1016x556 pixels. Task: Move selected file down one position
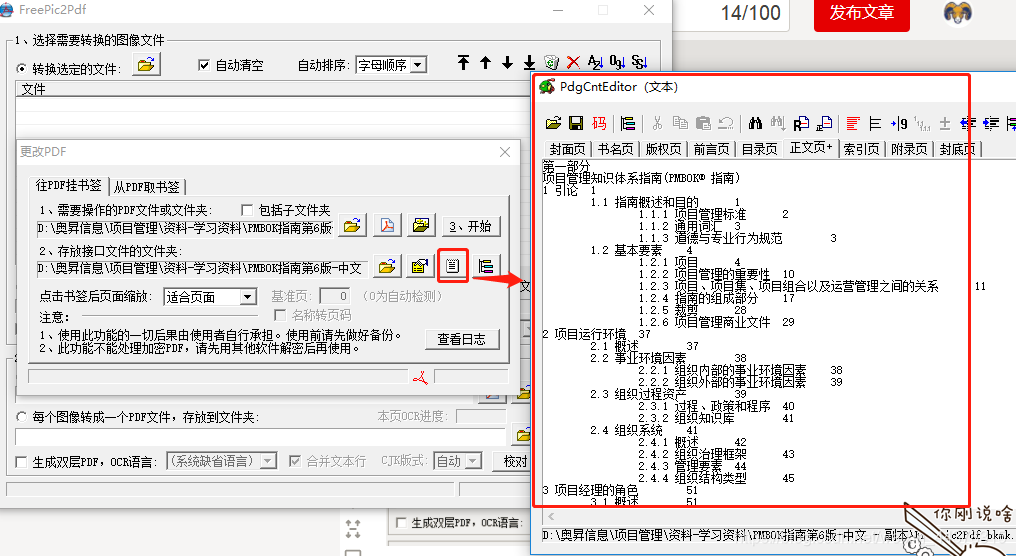(507, 62)
